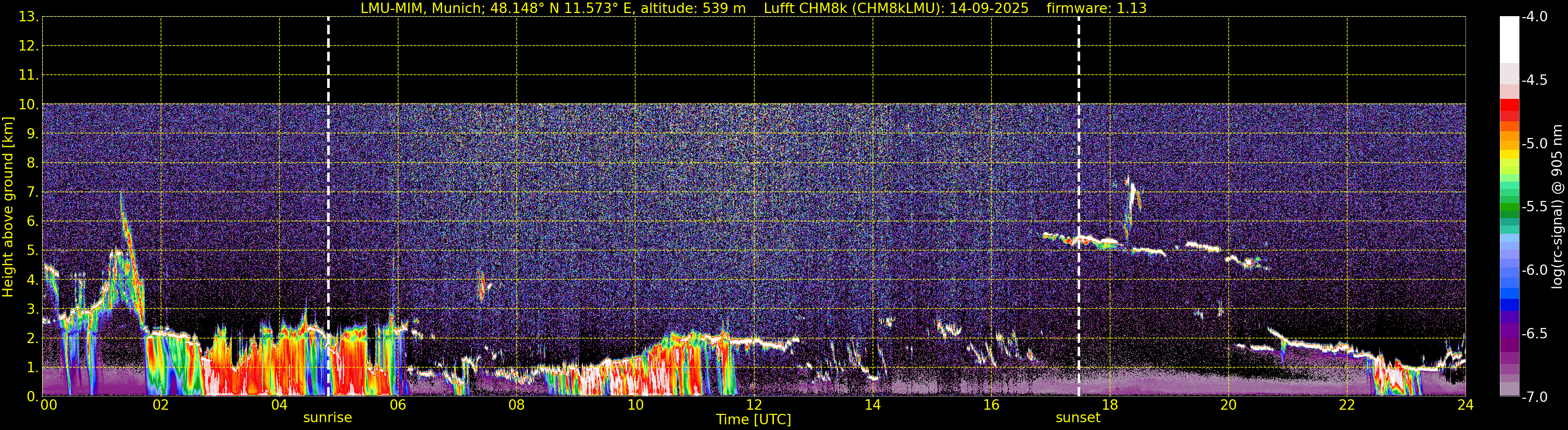The height and width of the screenshot is (430, 1568).
Task: Click the '20' hour tick label
Action: click(1228, 405)
